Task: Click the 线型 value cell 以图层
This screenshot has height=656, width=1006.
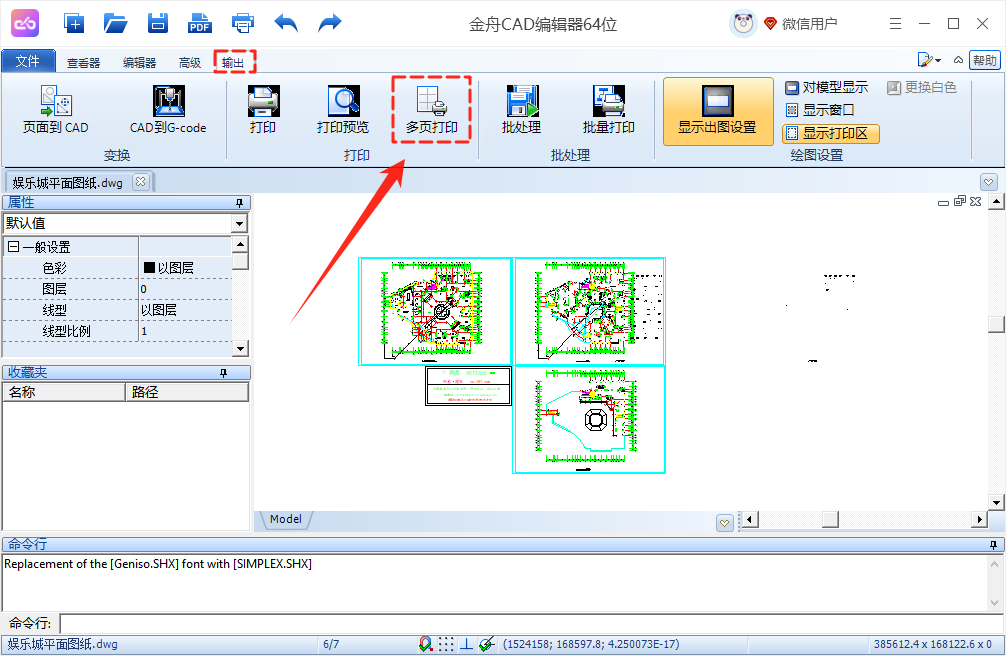Action: coord(185,310)
